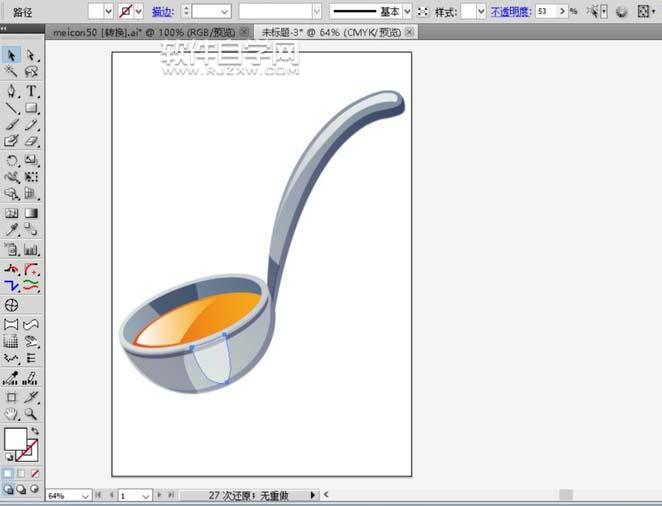Screen dimensions: 662x506
Task: Open the brush definition 基本 dropdown
Action: [407, 11]
